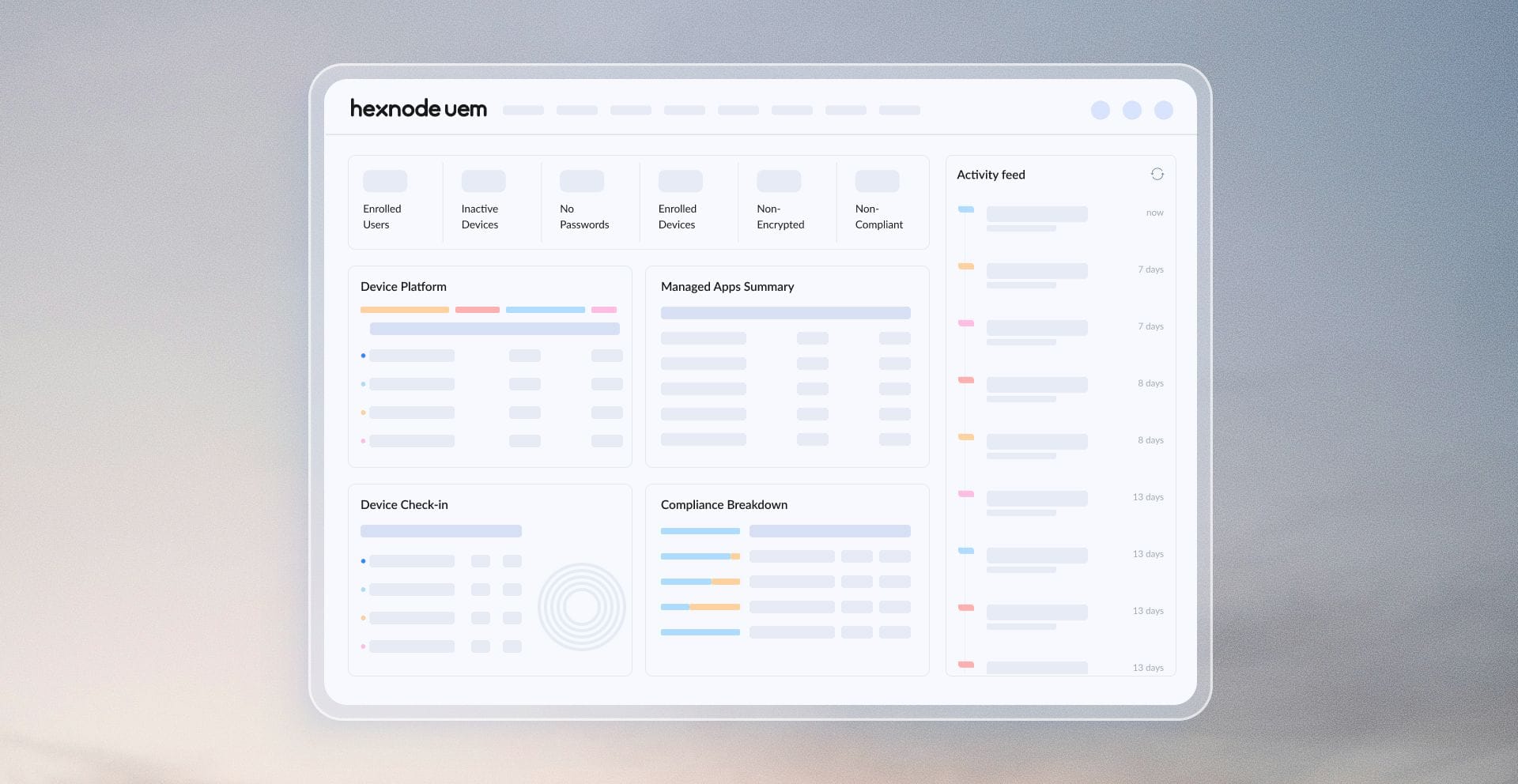1518x784 pixels.
Task: Click the No Passwords tile icon
Action: pyautogui.click(x=582, y=180)
